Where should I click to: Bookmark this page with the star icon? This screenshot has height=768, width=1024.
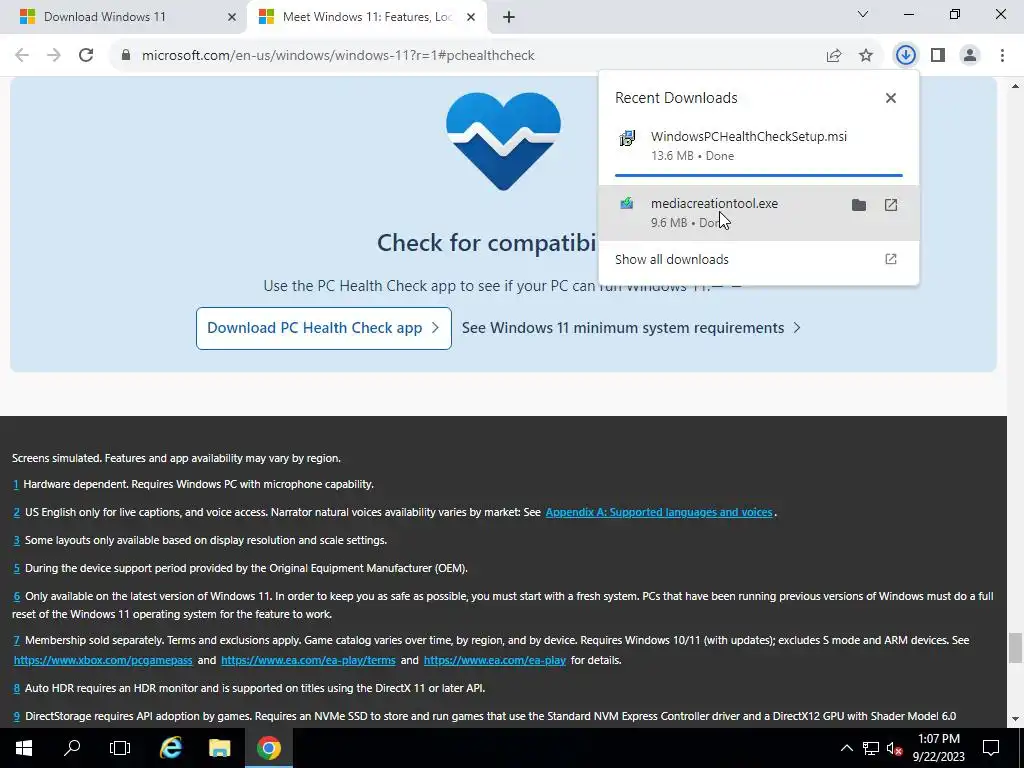pos(866,56)
